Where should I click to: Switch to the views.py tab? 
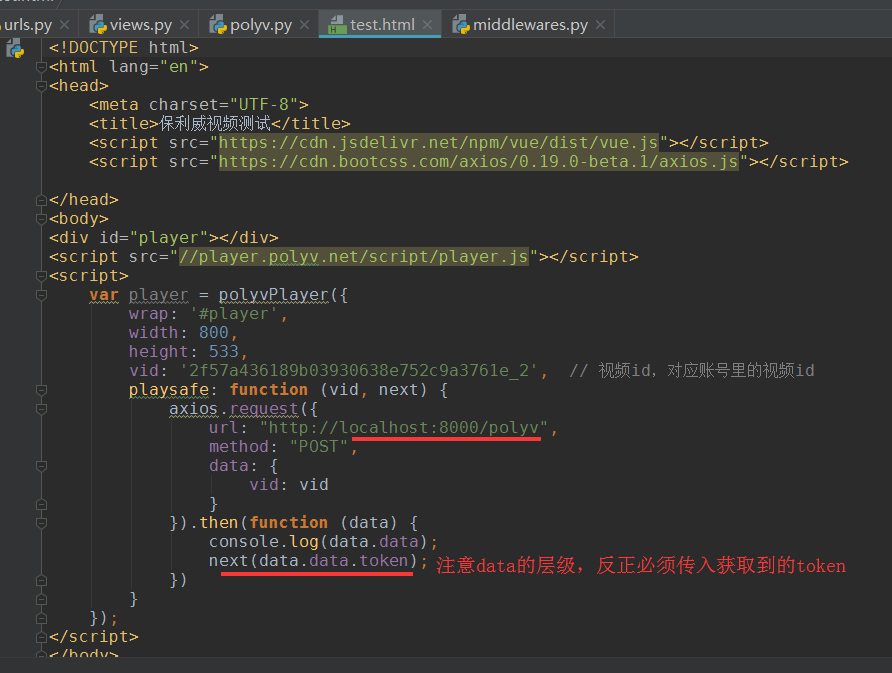140,24
